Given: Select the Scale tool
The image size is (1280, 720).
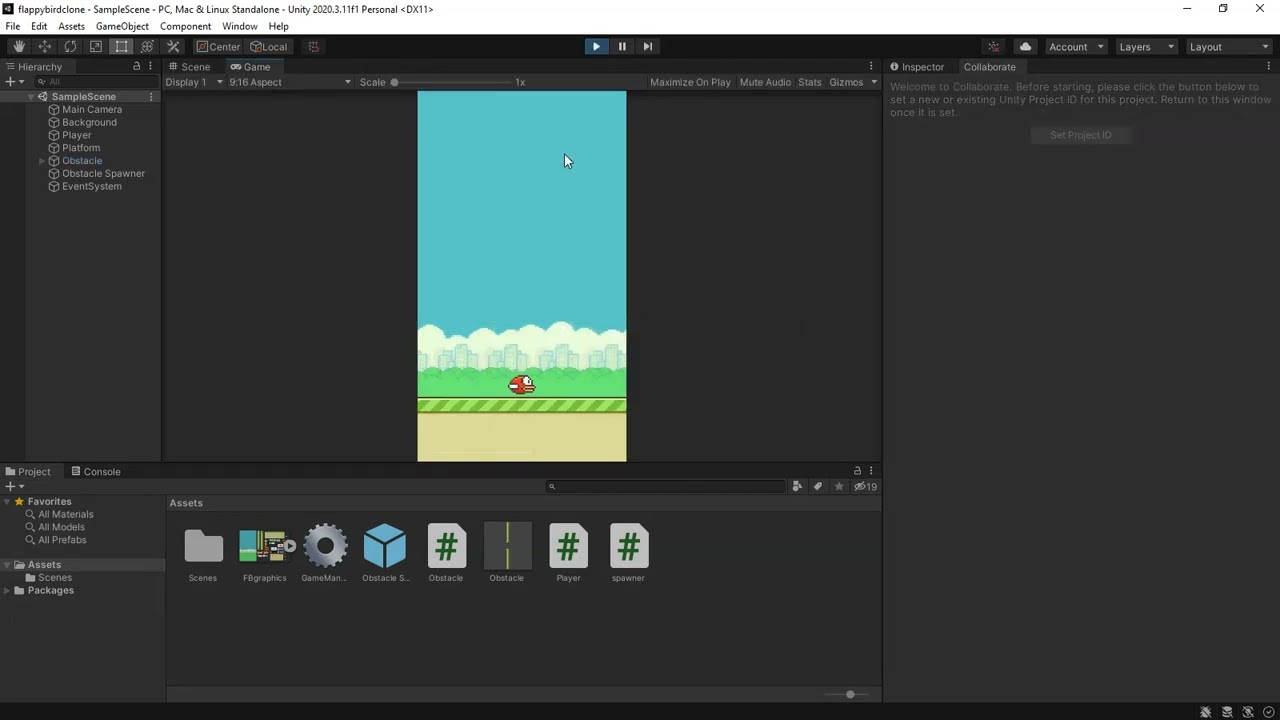Looking at the screenshot, I should [x=95, y=46].
